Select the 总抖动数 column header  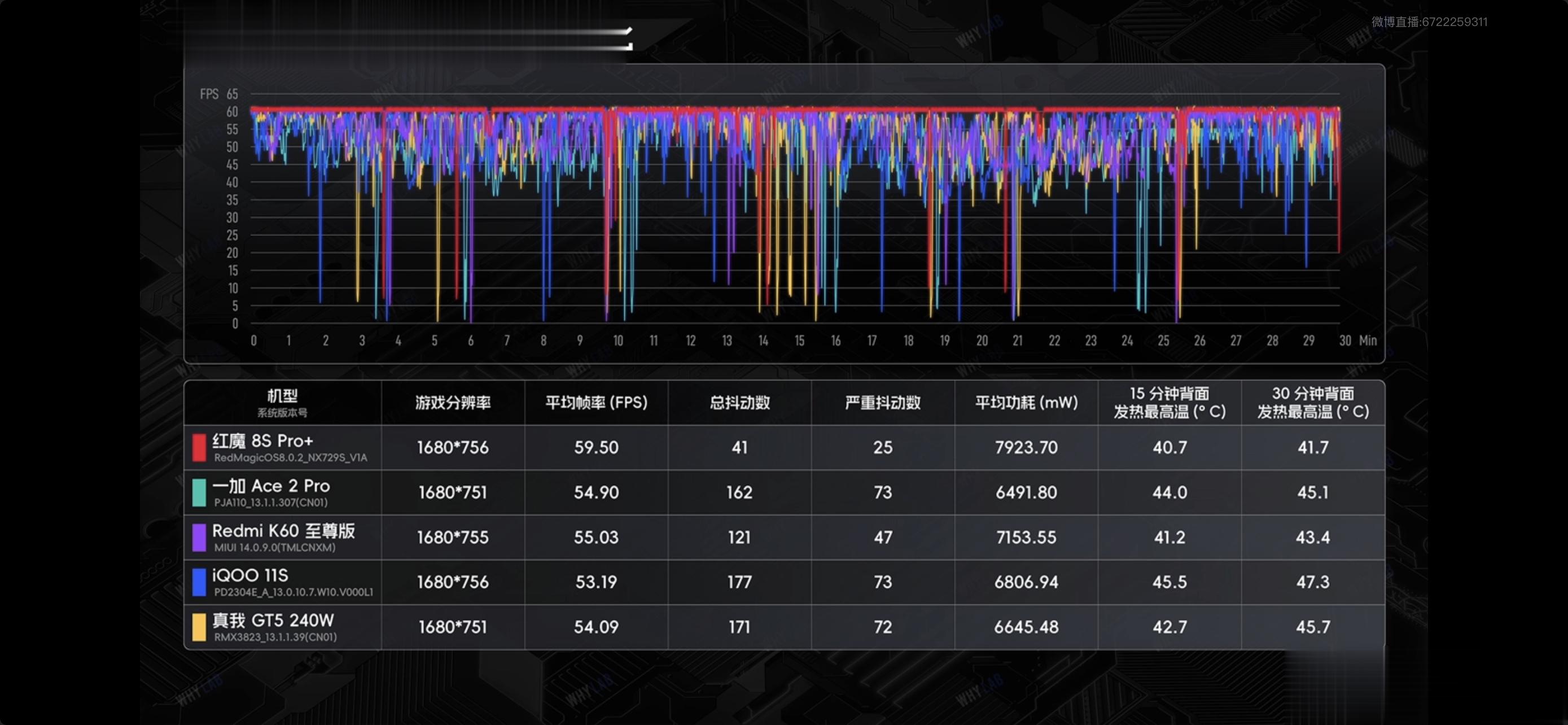click(x=739, y=403)
